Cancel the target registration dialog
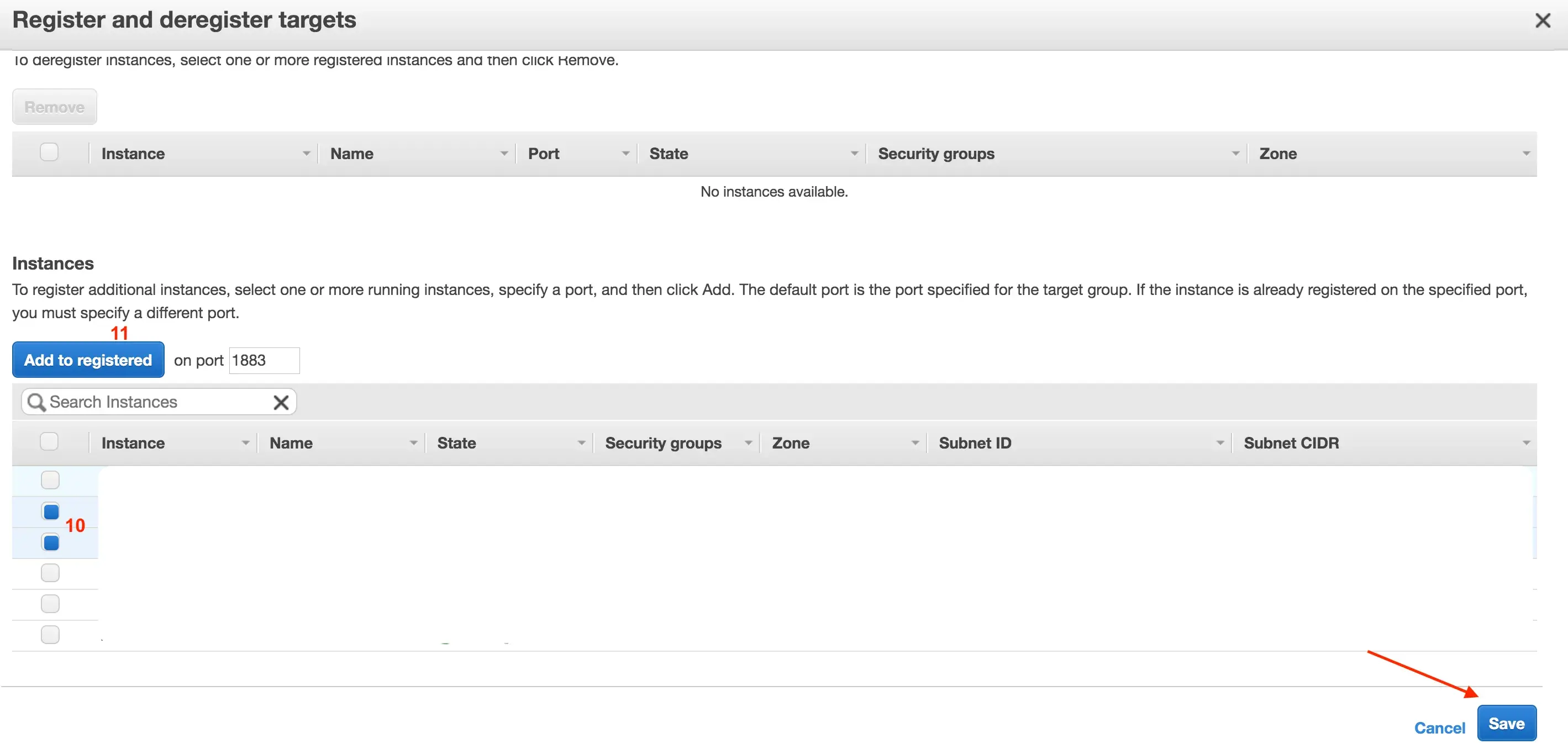This screenshot has width=1568, height=749. click(x=1440, y=727)
